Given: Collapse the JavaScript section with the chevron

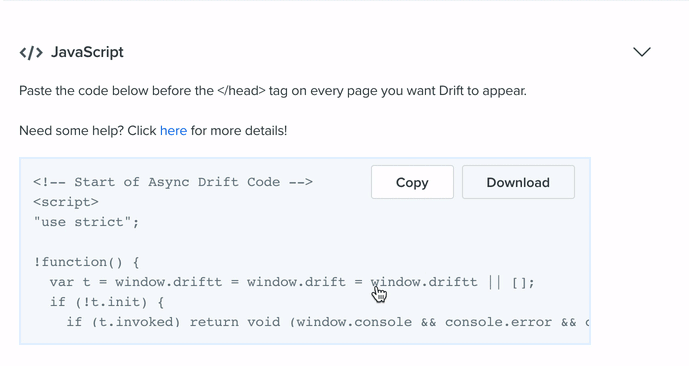Looking at the screenshot, I should (x=642, y=52).
